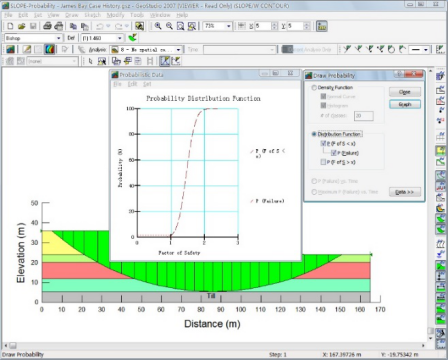The width and height of the screenshot is (448, 360).
Task: Click the circle slip drawing icon
Action: pyautogui.click(x=391, y=50)
